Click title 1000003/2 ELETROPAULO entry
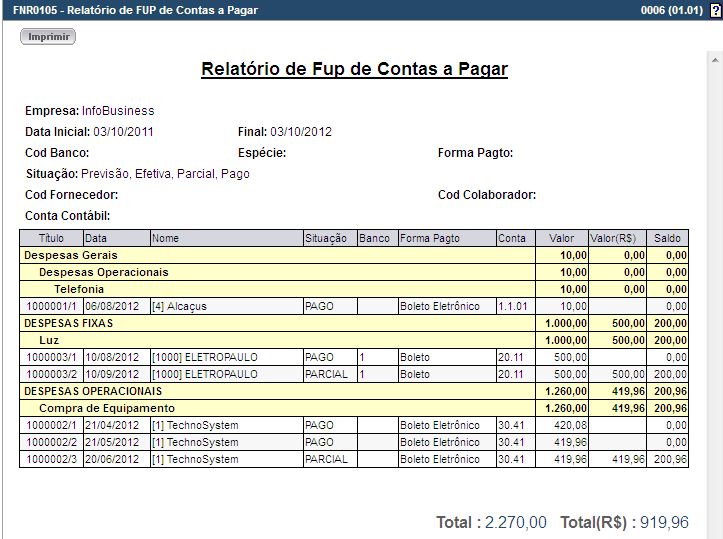This screenshot has width=723, height=539. [49, 374]
